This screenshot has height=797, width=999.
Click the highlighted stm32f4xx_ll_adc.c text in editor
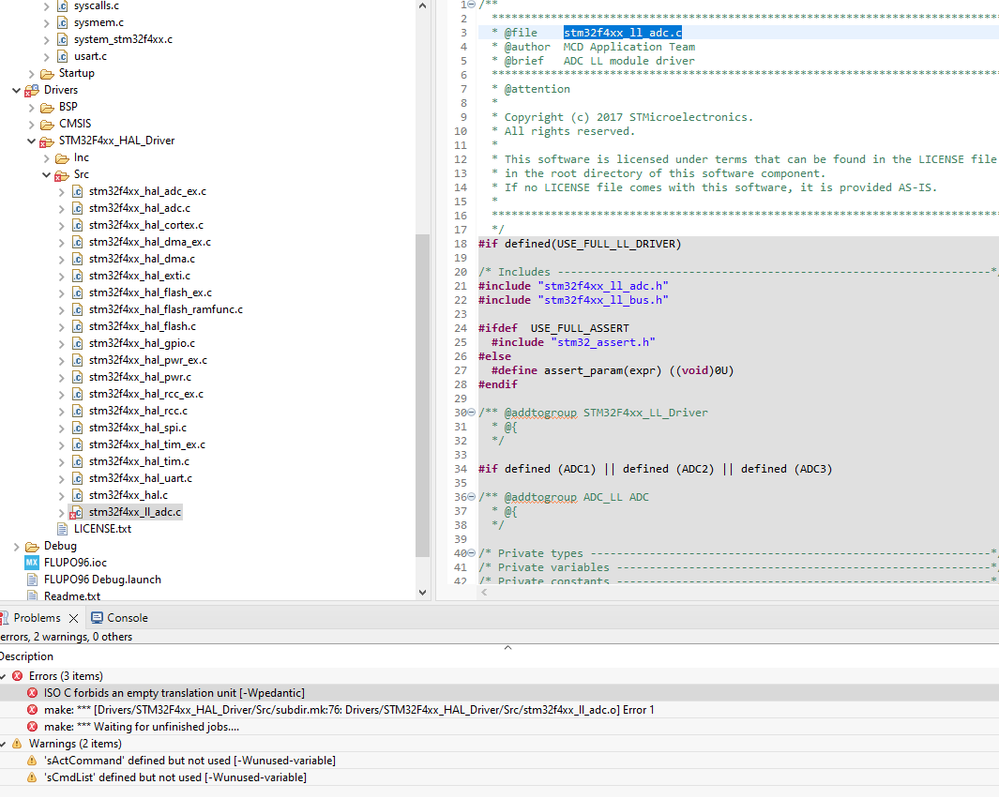click(622, 32)
